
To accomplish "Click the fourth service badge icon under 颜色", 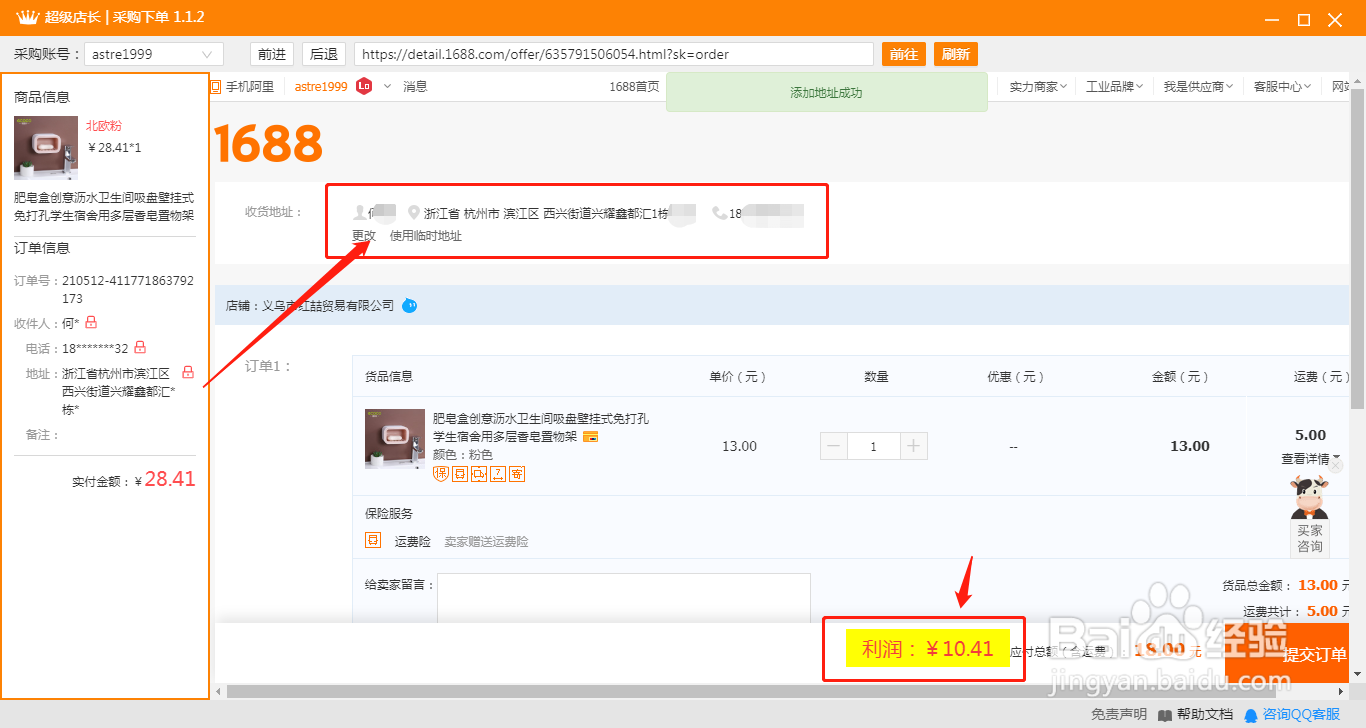I will [498, 474].
